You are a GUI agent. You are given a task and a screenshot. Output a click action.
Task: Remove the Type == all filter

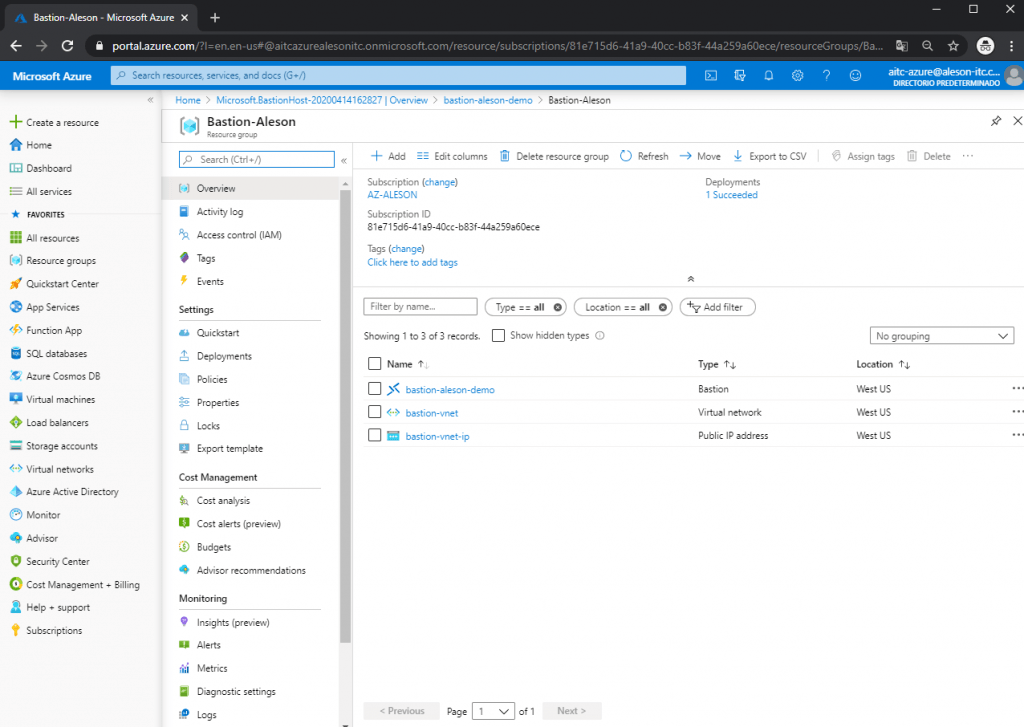557,307
